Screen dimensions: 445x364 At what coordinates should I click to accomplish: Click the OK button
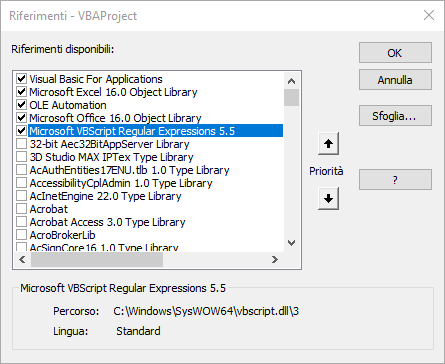point(395,53)
